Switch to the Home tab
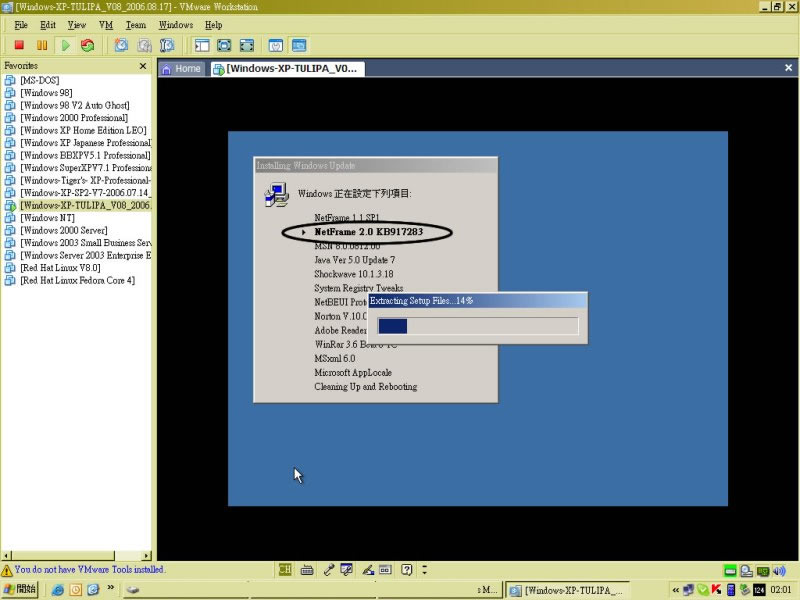Viewport: 800px width, 600px height. (x=182, y=69)
